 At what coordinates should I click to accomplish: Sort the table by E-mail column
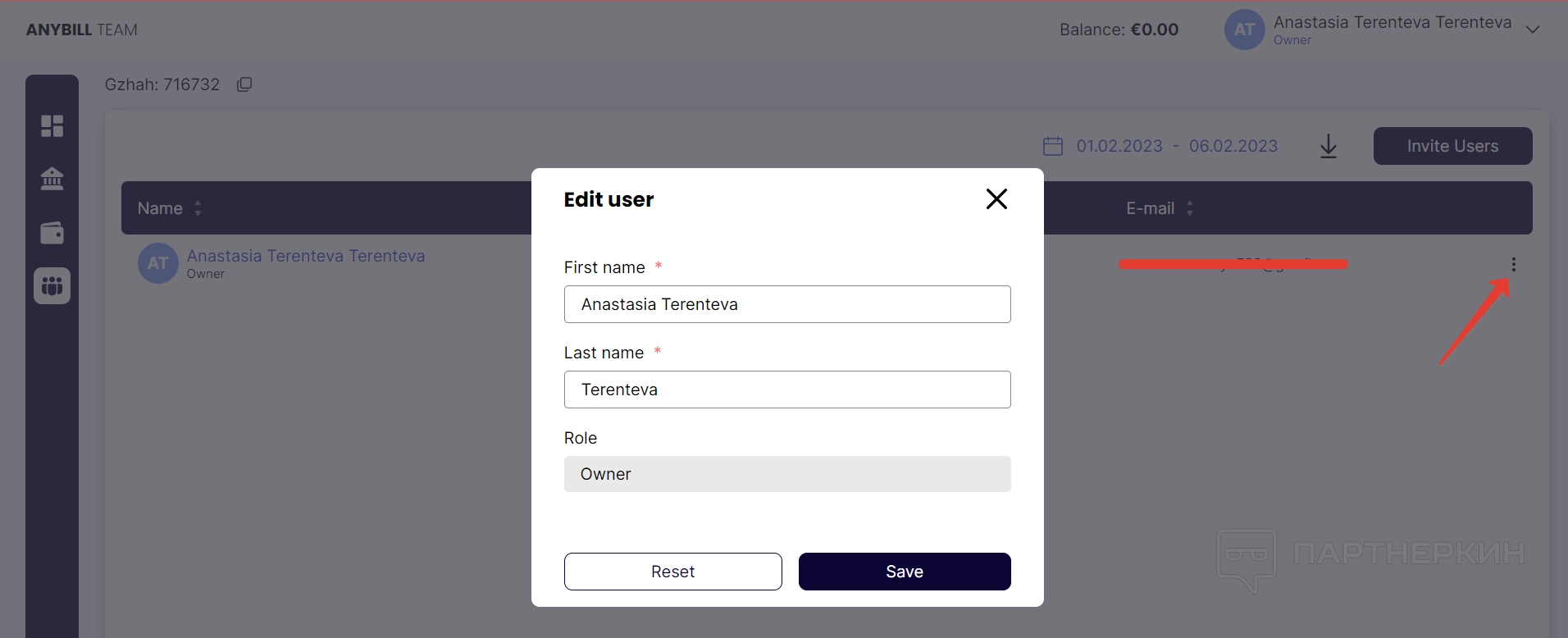(1190, 208)
